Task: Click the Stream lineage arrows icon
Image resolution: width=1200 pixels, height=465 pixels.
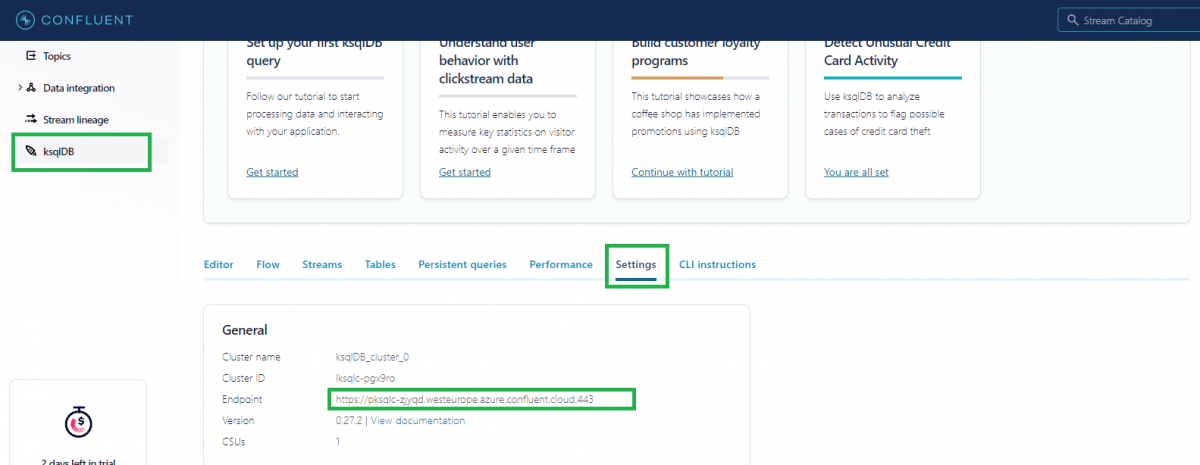Action: 31,119
